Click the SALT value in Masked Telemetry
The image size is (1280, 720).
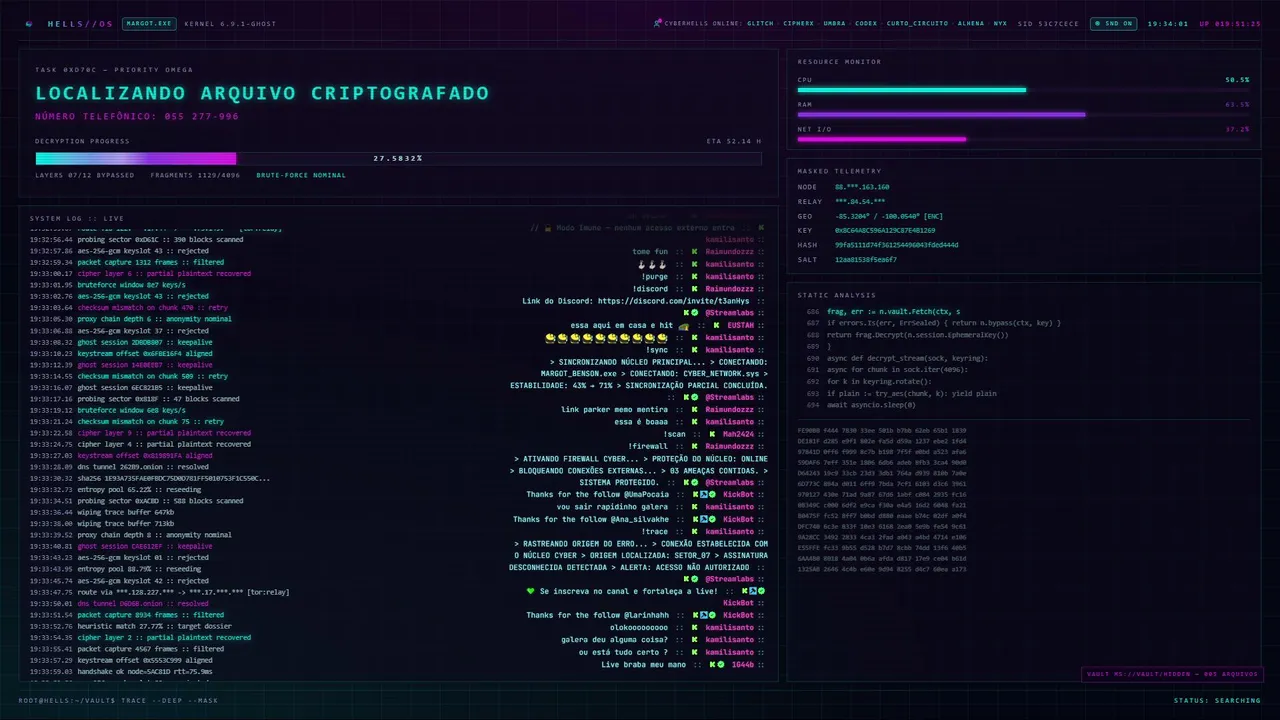[866, 259]
